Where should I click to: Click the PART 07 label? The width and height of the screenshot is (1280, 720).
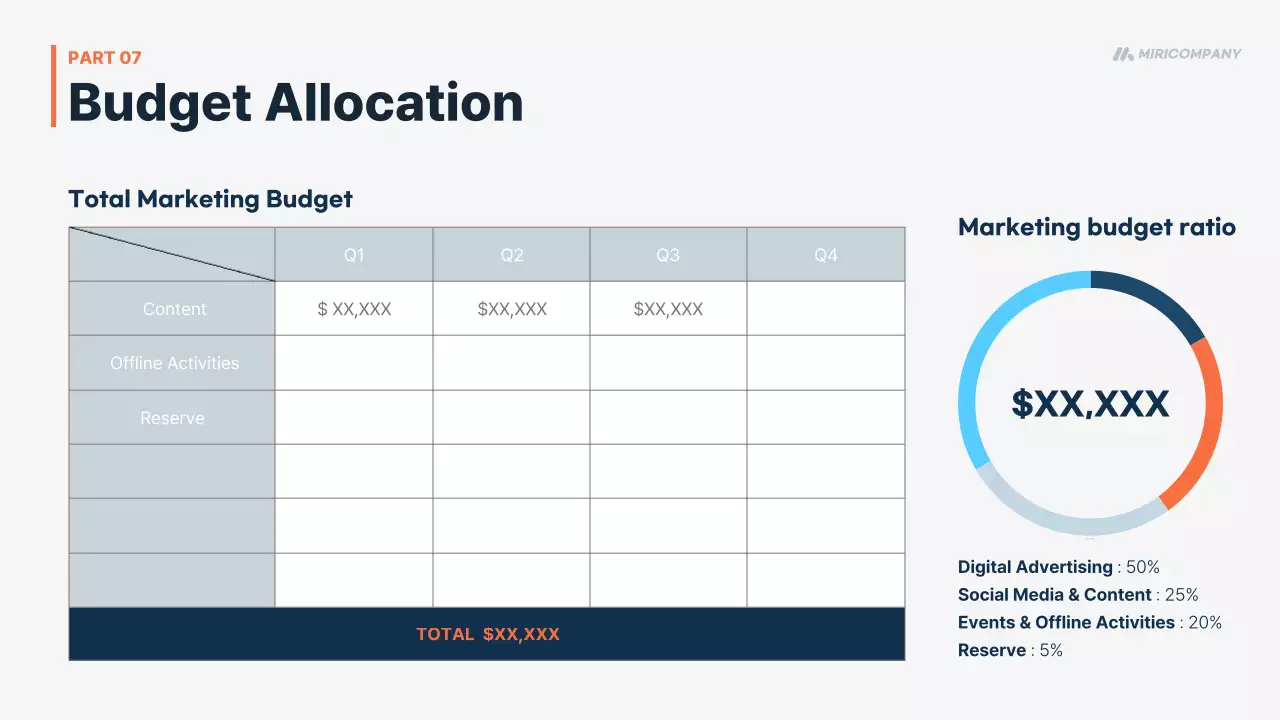[105, 58]
